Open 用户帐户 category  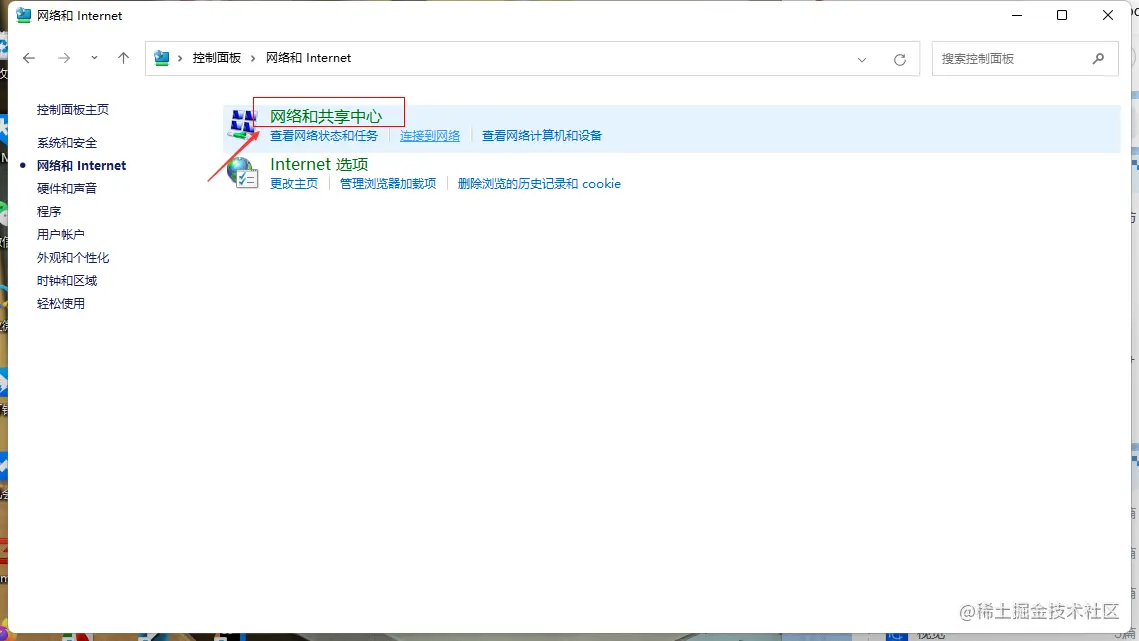coord(60,235)
